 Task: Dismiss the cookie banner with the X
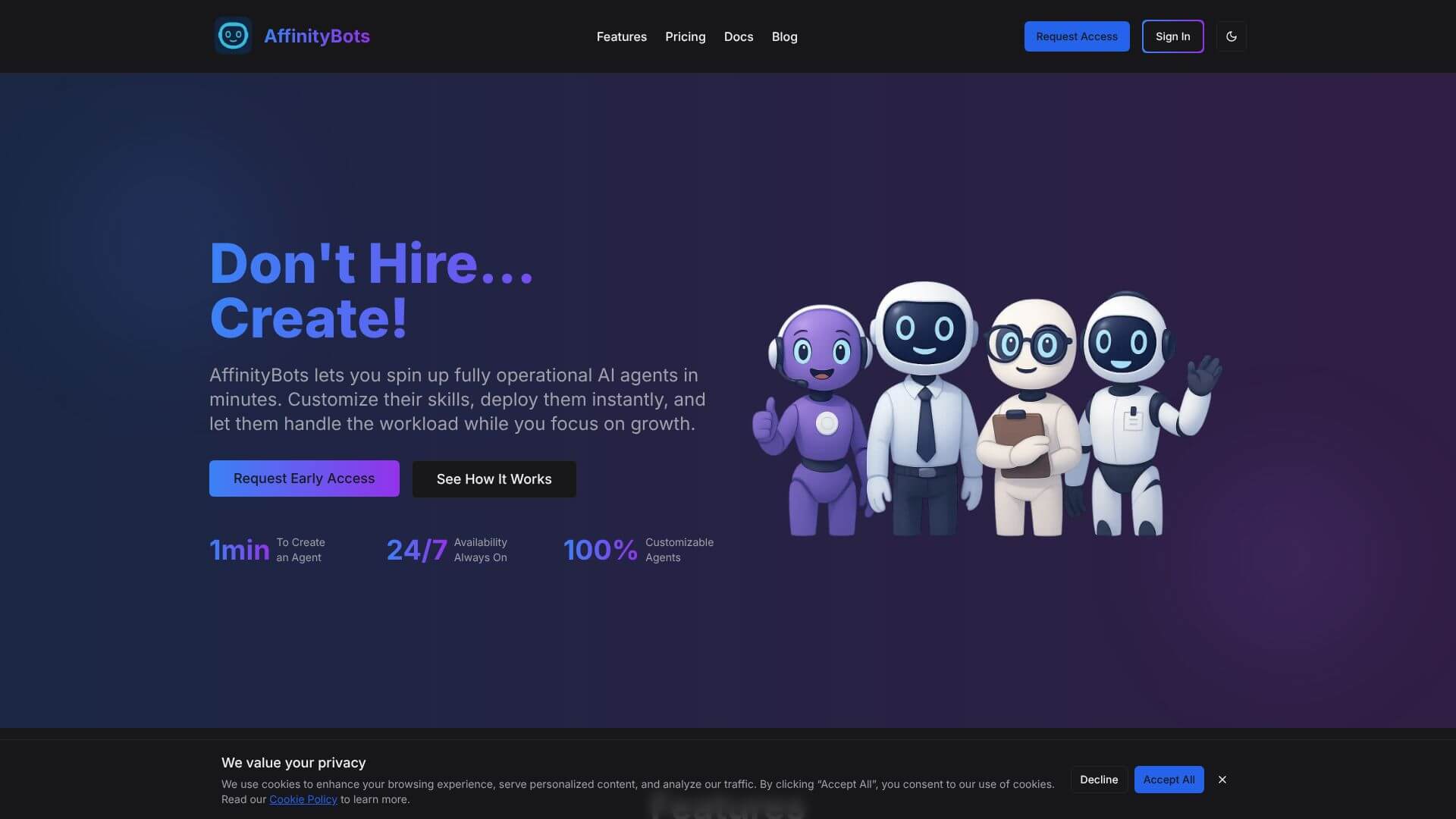[1222, 779]
